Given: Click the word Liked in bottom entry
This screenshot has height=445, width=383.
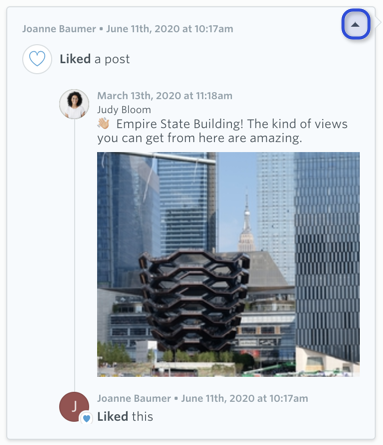Looking at the screenshot, I should [x=113, y=417].
